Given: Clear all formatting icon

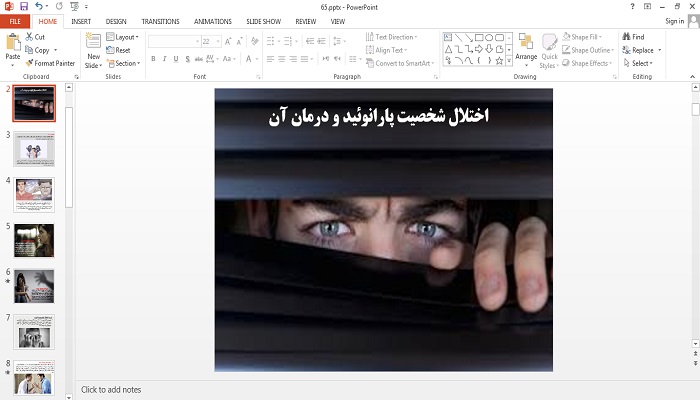Looking at the screenshot, I should click(x=255, y=42).
